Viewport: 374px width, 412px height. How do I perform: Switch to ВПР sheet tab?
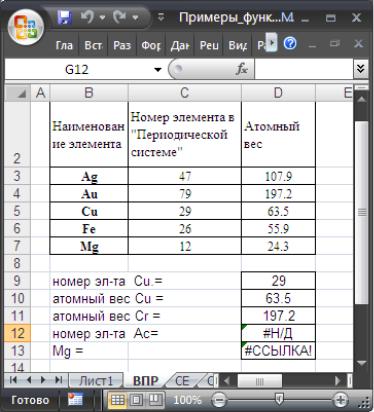tap(146, 381)
